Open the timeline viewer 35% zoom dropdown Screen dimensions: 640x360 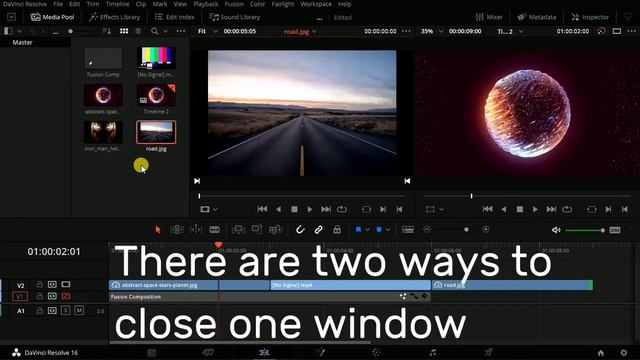(432, 31)
